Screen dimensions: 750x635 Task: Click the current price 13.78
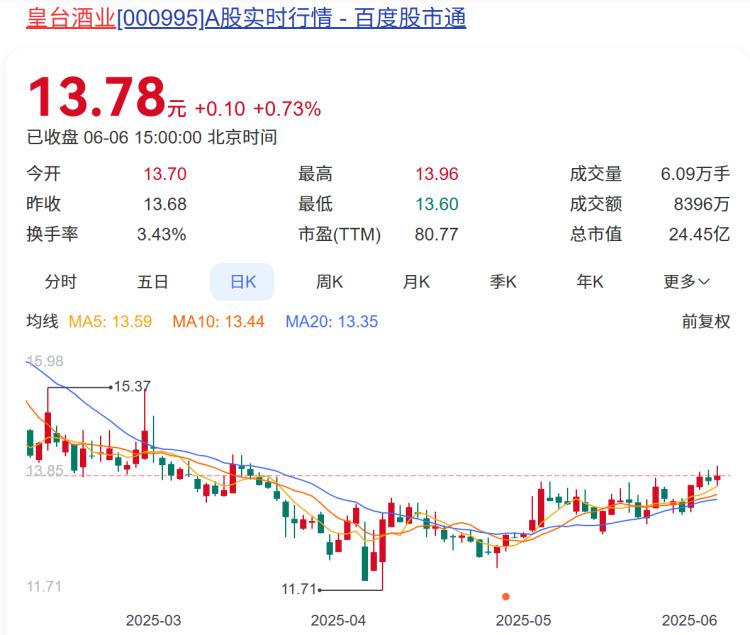97,97
